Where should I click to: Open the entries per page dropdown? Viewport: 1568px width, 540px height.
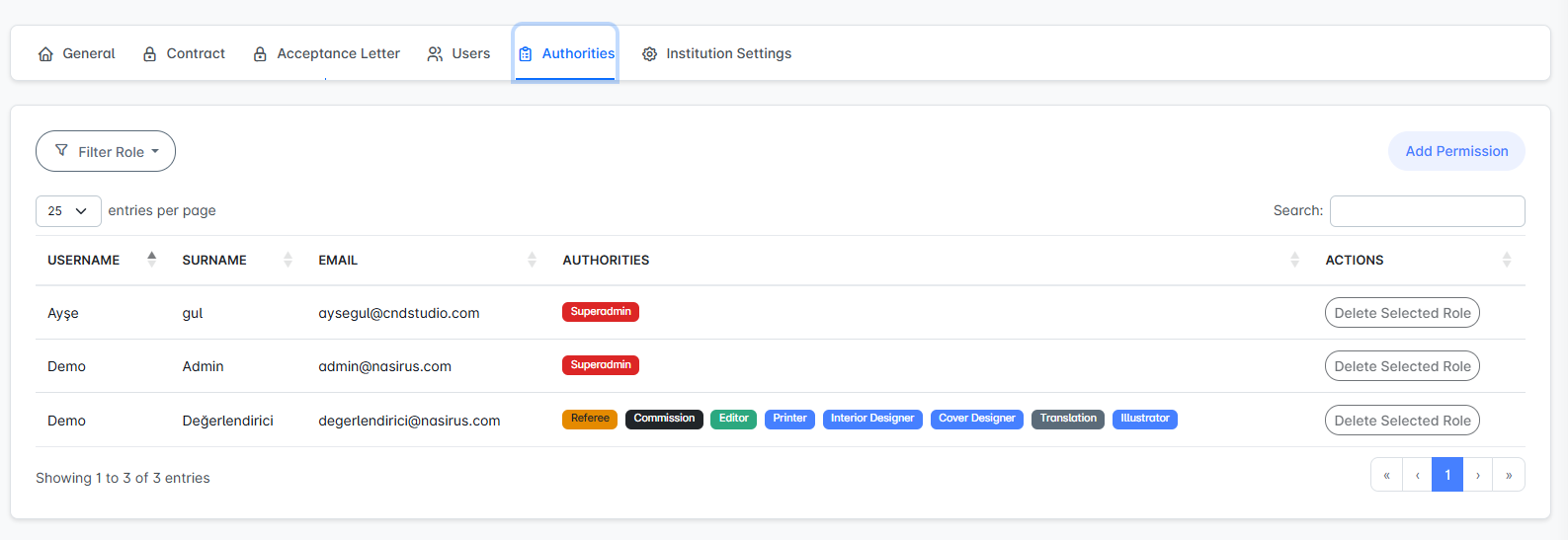[68, 211]
